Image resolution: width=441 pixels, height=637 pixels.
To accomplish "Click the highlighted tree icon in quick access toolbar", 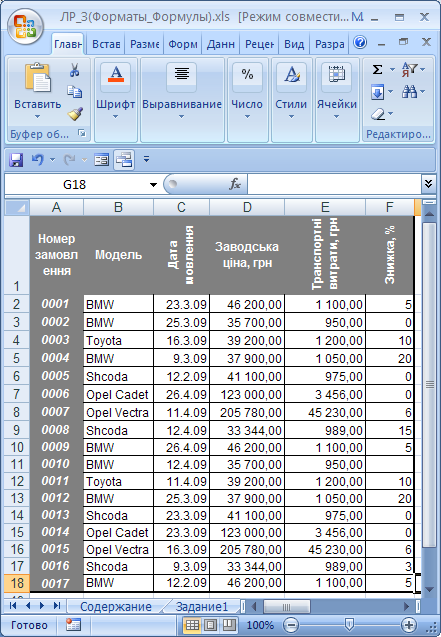I will pyautogui.click(x=124, y=160).
